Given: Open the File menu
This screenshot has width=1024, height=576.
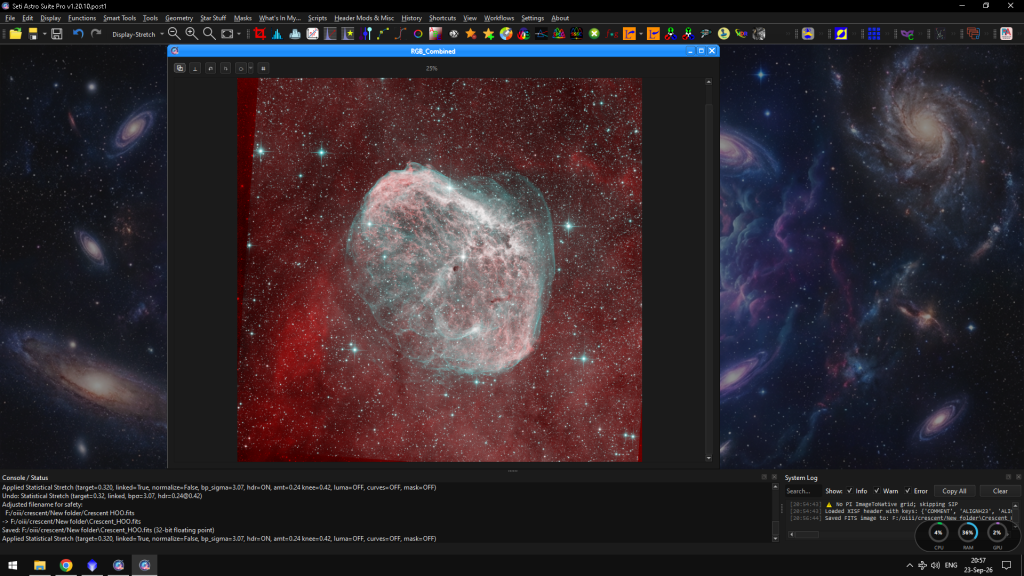Looking at the screenshot, I should point(10,18).
